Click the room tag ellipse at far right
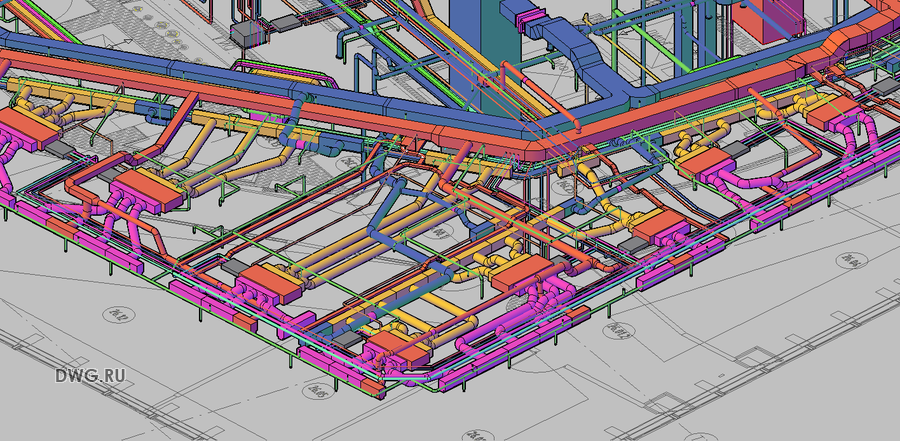This screenshot has width=900, height=441. (851, 261)
